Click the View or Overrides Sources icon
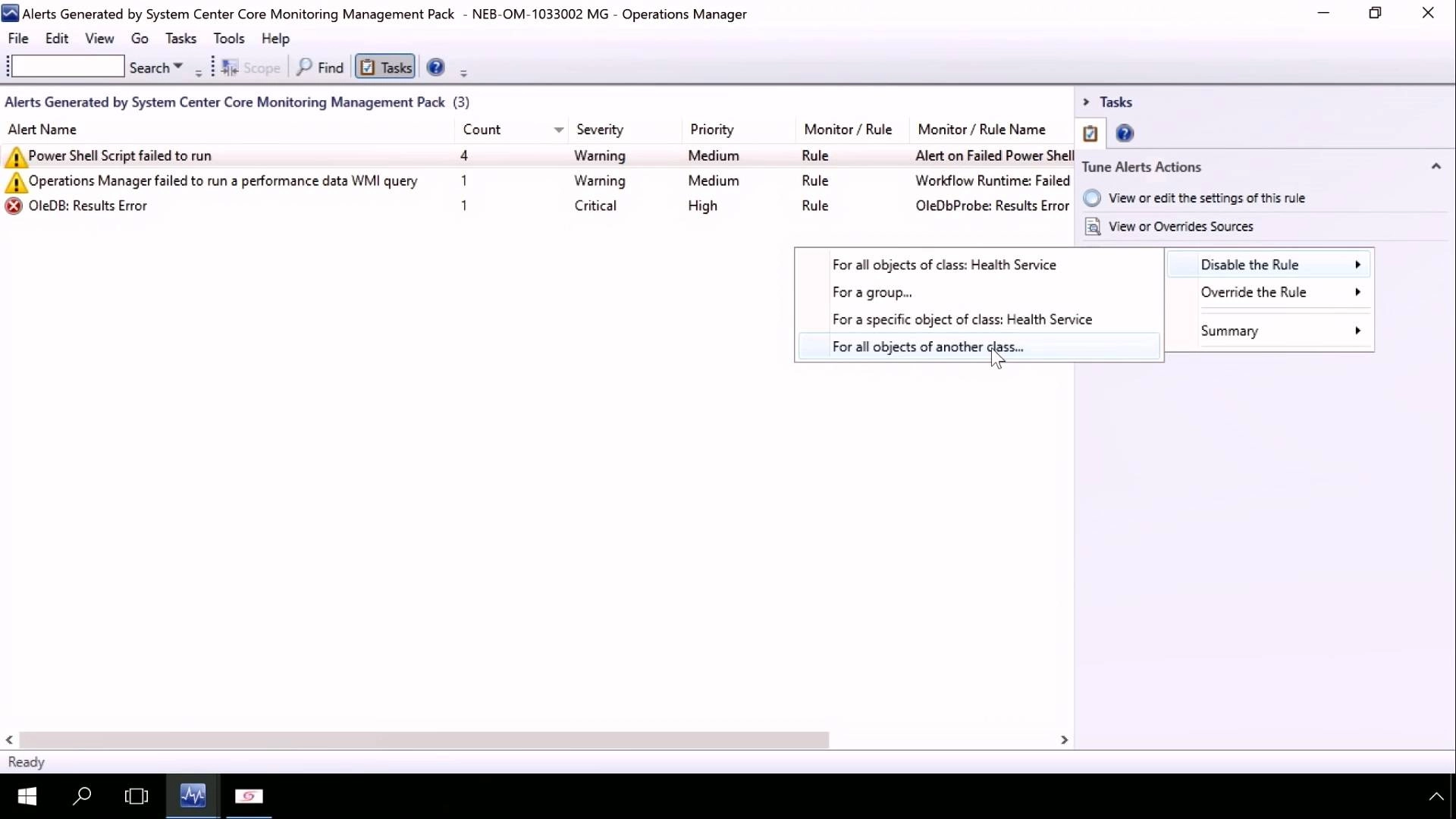 coord(1092,226)
